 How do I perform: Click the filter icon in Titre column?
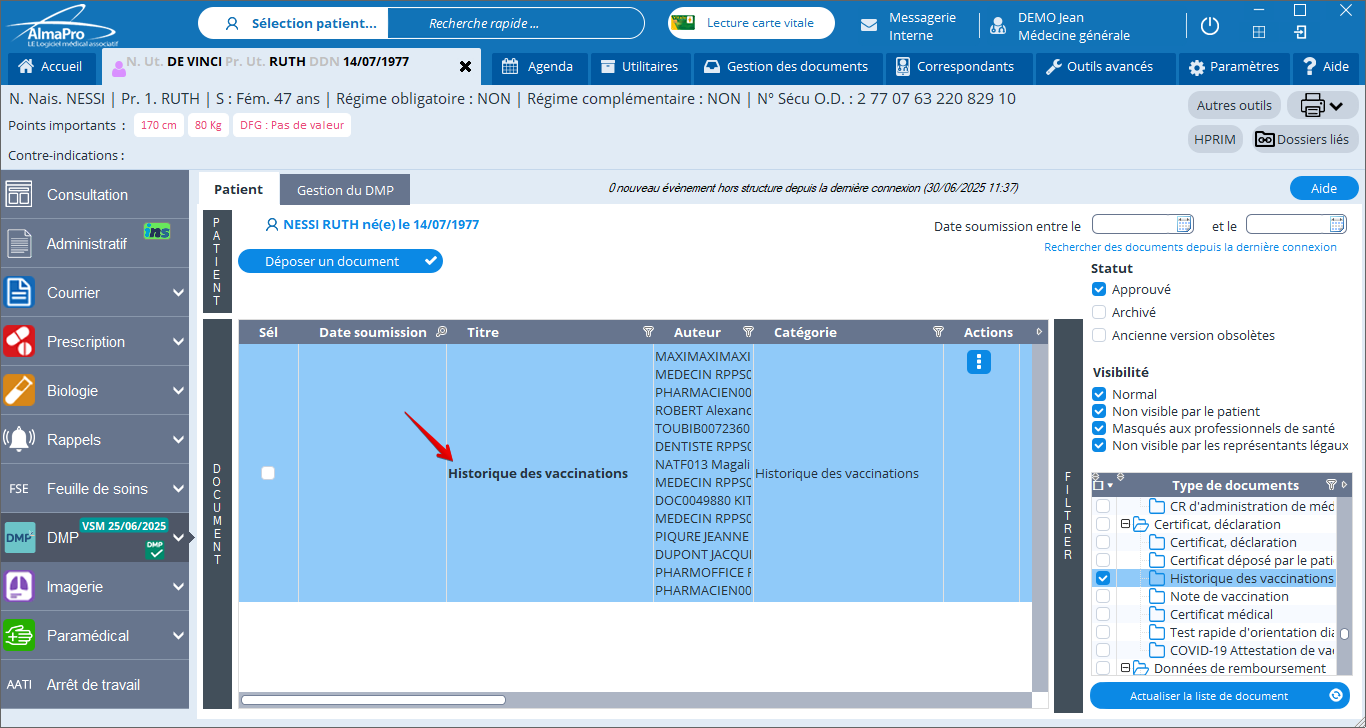click(647, 332)
